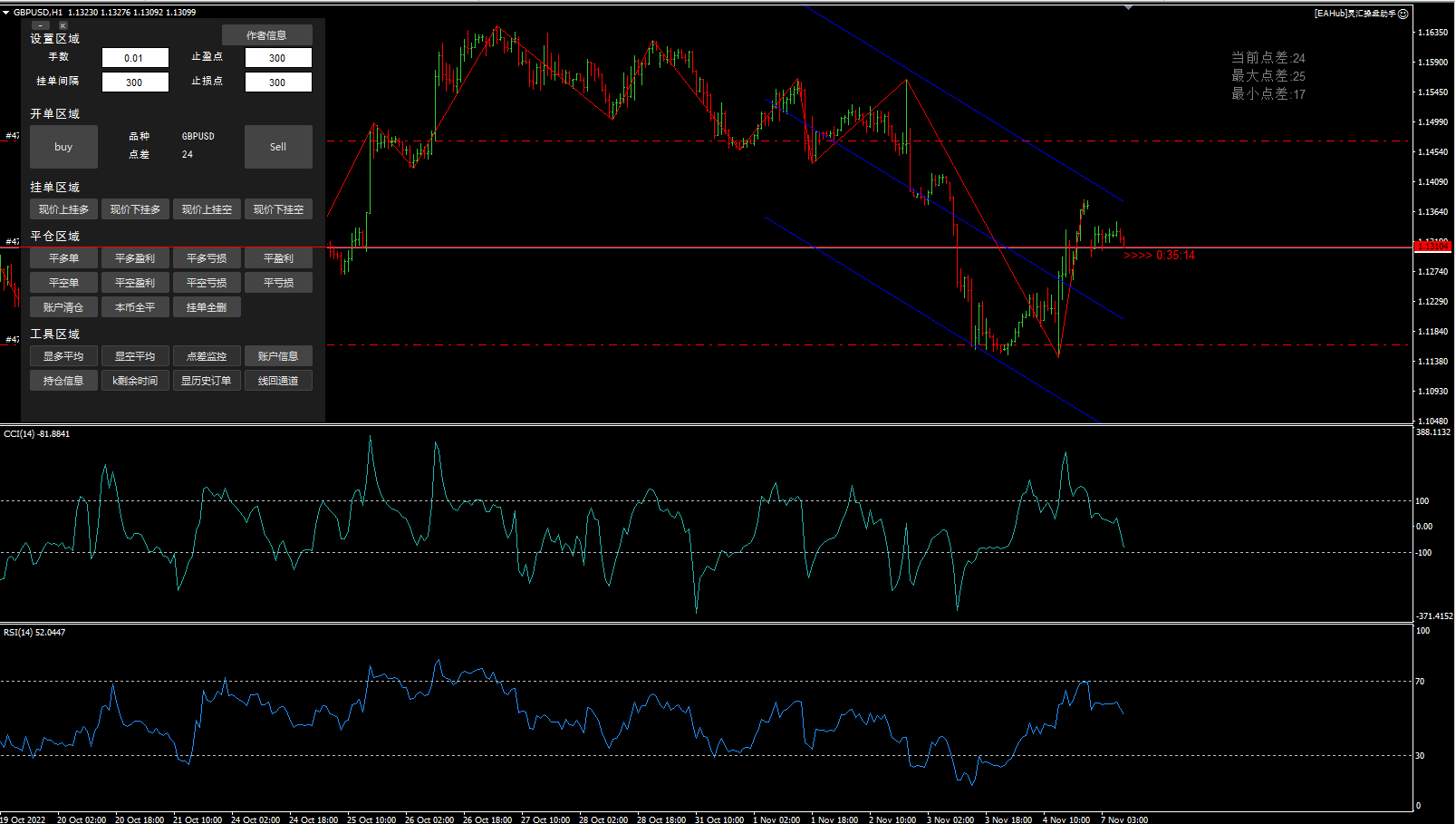Image resolution: width=1456 pixels, height=824 pixels.
Task: Click the 现价上挂多 pending order button
Action: pyautogui.click(x=63, y=209)
